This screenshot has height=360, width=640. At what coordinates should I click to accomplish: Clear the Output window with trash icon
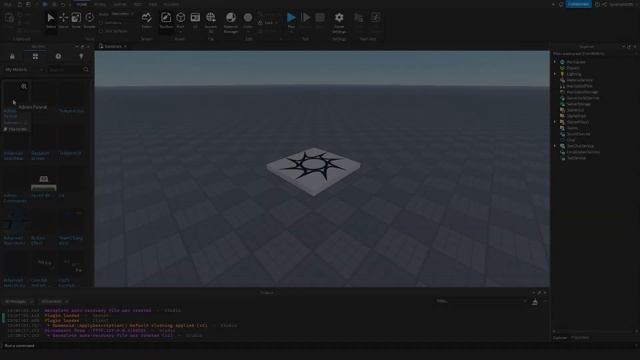click(534, 302)
